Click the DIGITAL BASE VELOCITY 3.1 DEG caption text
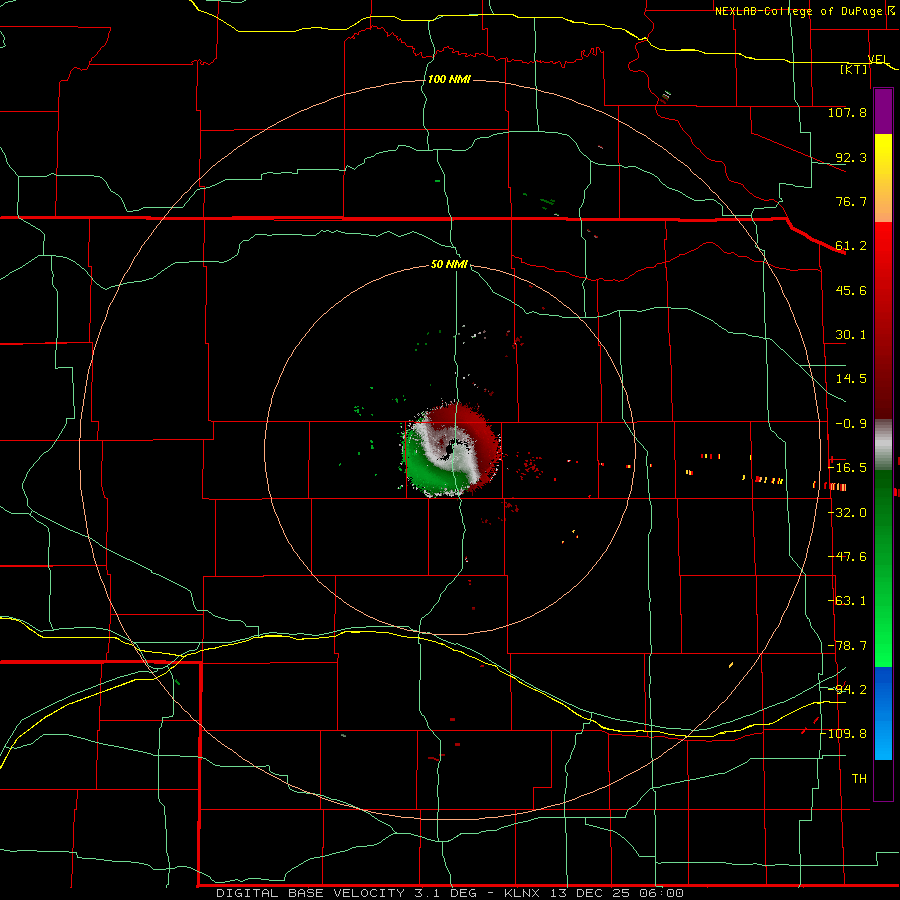 point(346,893)
